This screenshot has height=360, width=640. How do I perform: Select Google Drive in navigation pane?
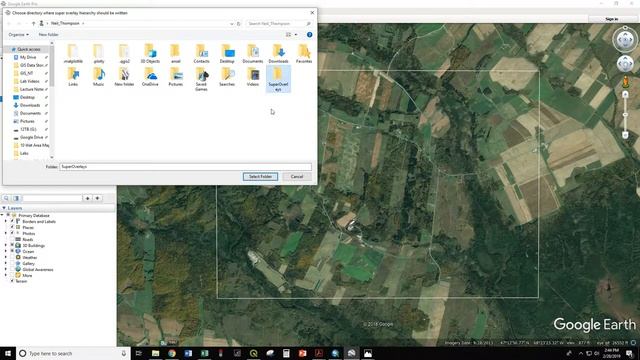(x=31, y=138)
